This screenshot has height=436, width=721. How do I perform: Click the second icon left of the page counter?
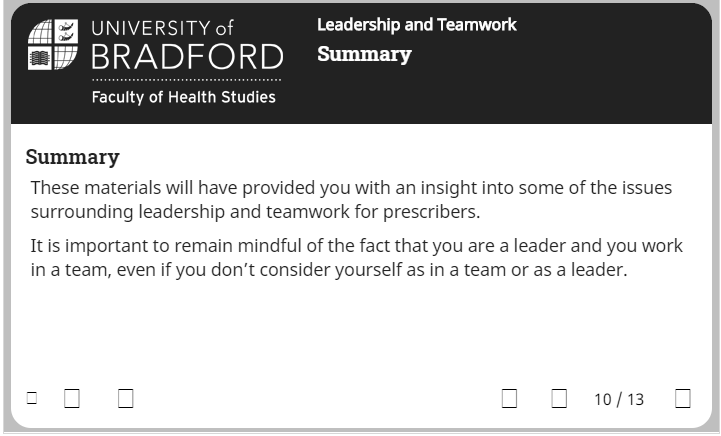point(509,398)
